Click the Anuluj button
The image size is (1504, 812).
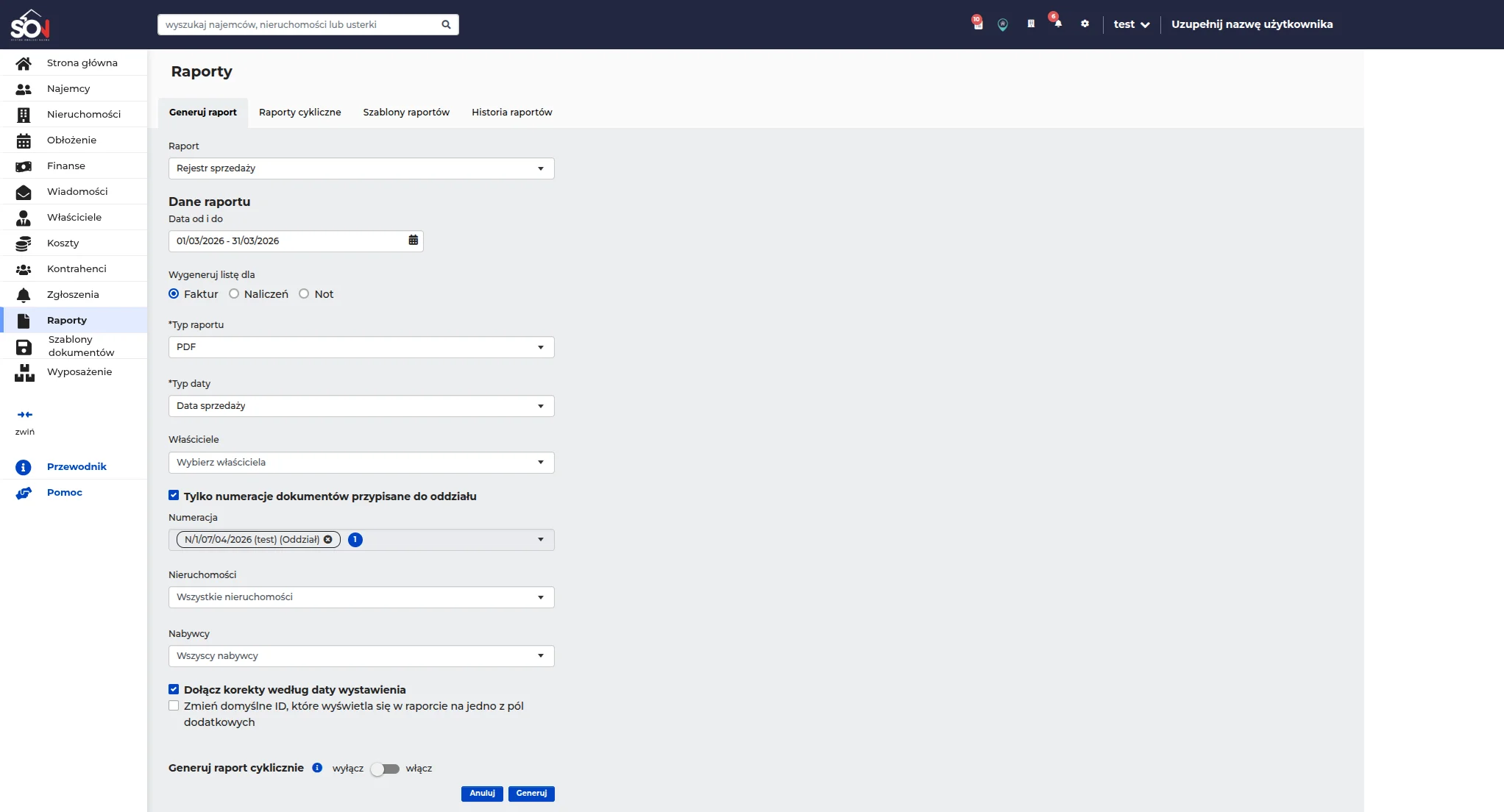tap(482, 794)
